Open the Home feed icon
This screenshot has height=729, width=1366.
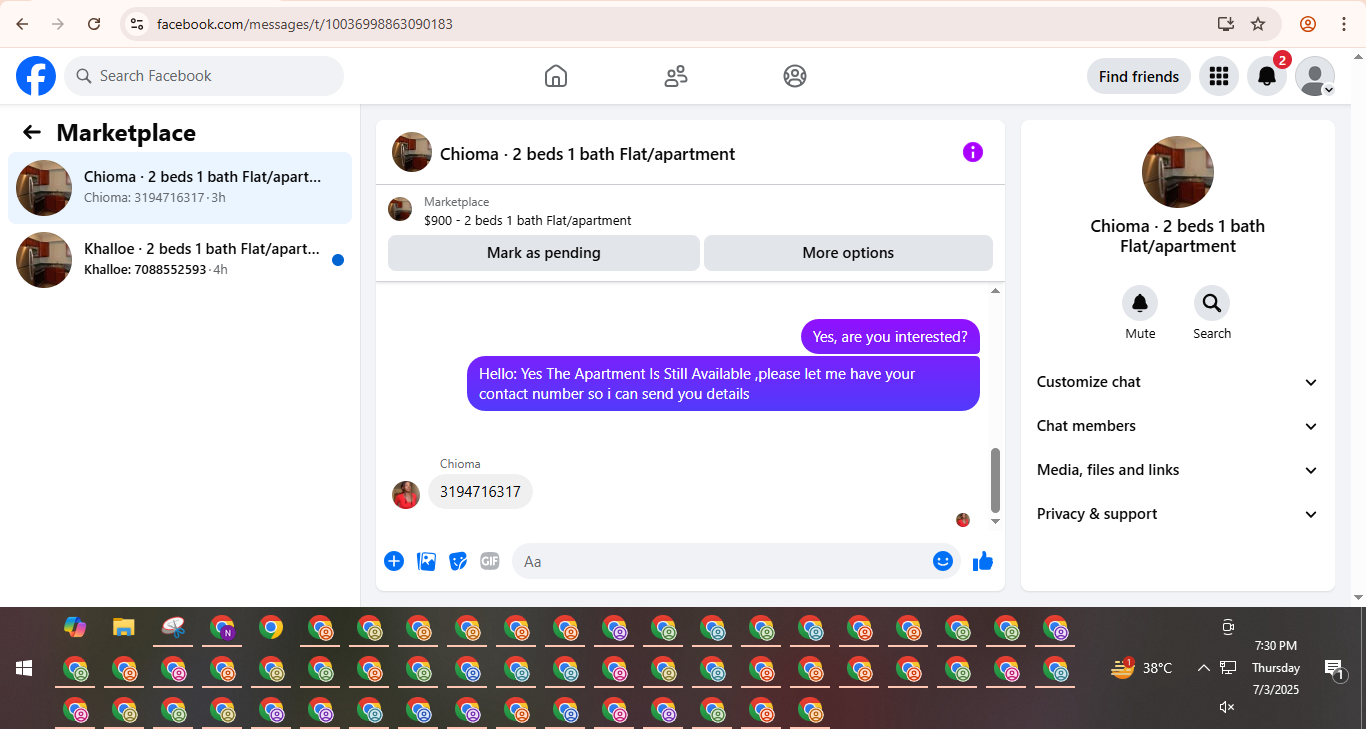[556, 76]
